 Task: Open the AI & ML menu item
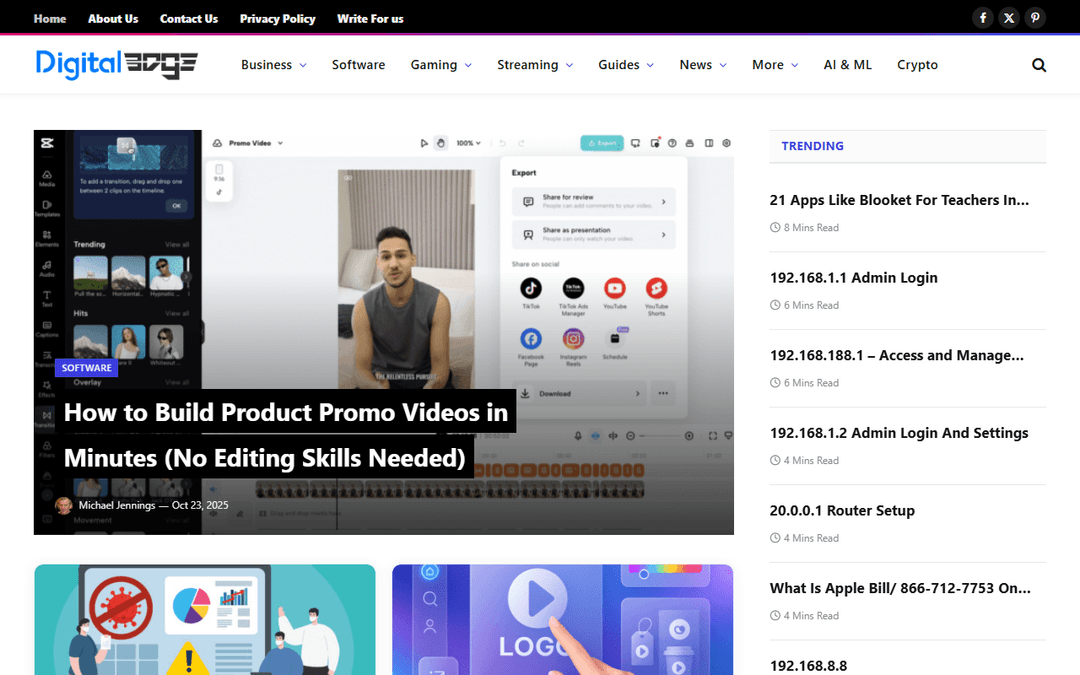click(847, 65)
